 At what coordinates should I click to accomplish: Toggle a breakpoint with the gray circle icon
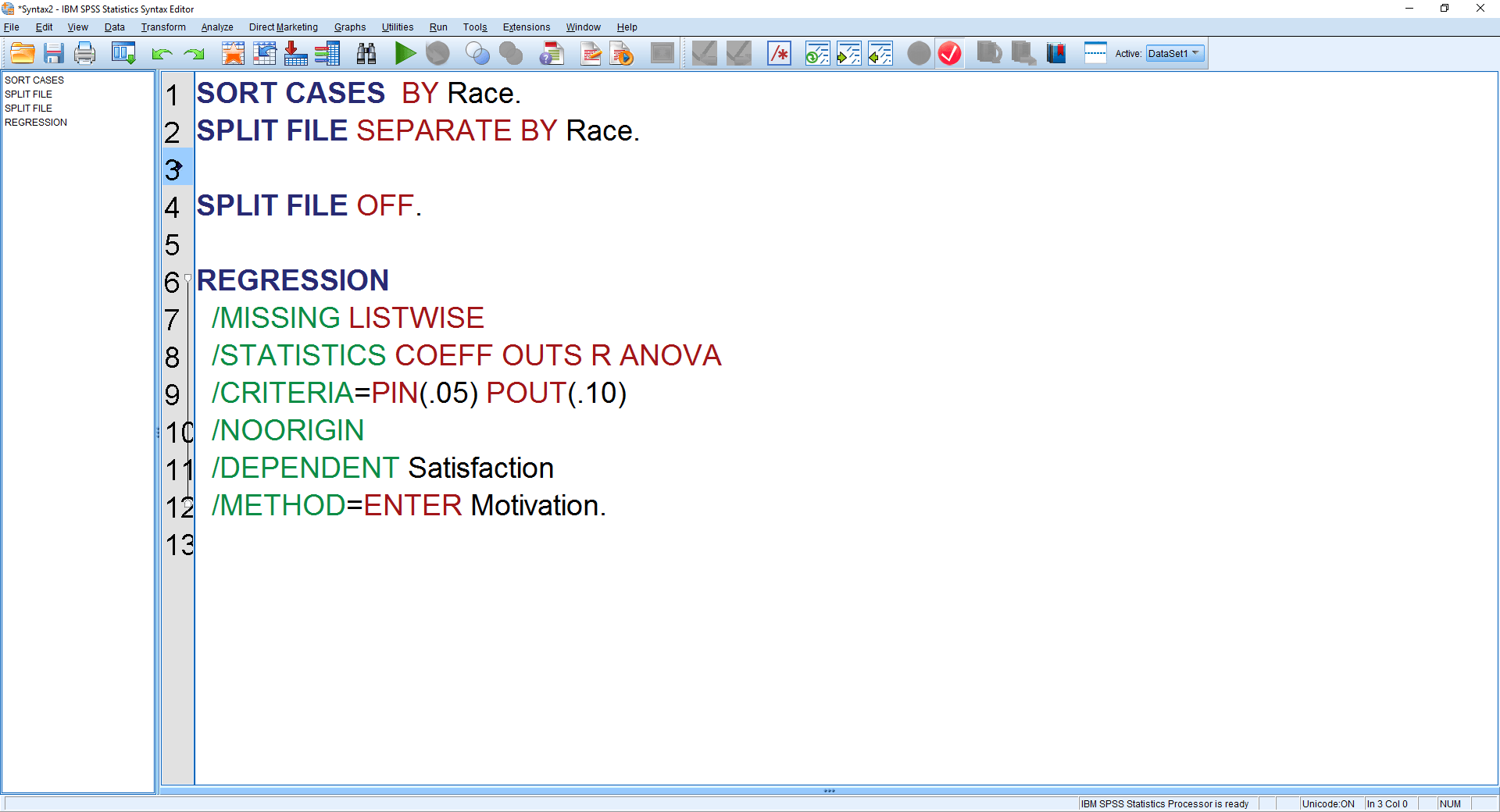pos(918,53)
